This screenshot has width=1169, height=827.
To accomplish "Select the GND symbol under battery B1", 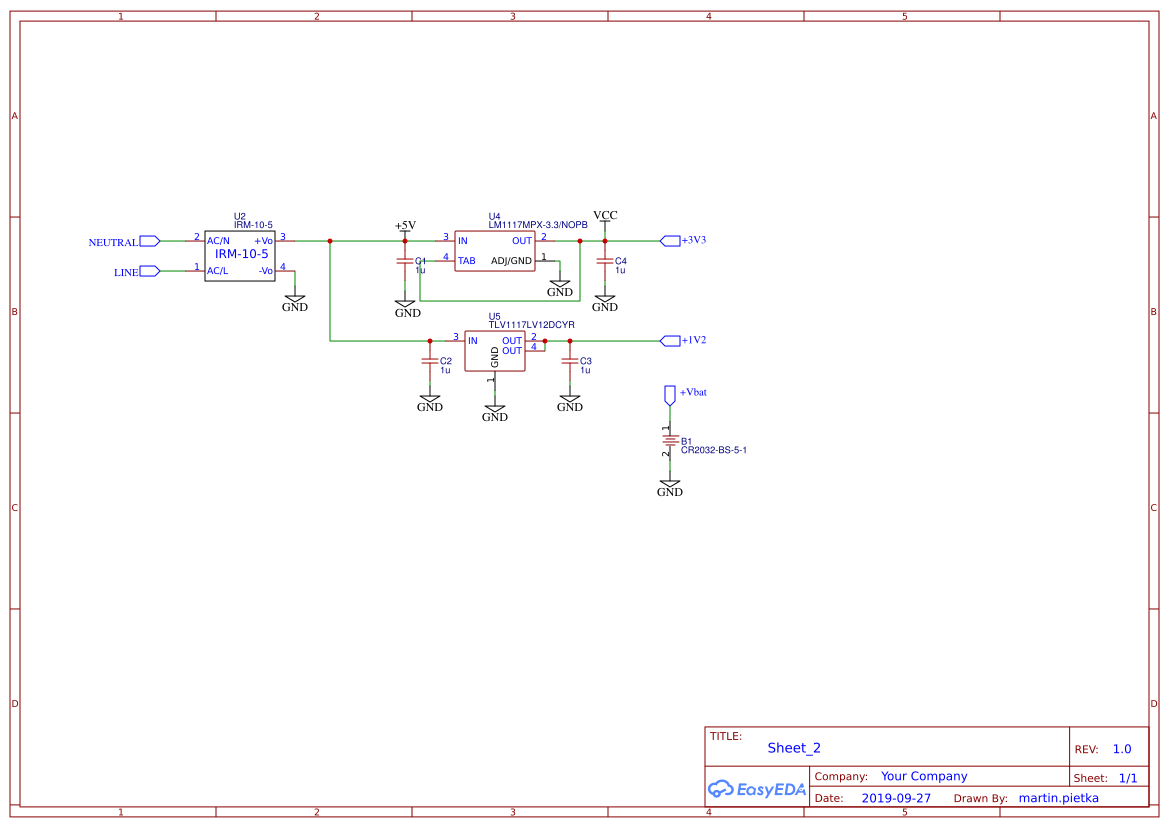I will 670,485.
